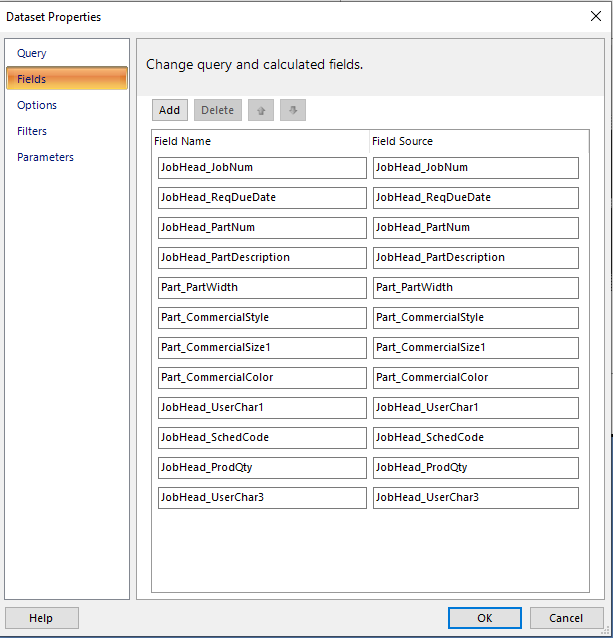Image resolution: width=613 pixels, height=638 pixels.
Task: Click the move field down arrow icon
Action: click(x=293, y=110)
